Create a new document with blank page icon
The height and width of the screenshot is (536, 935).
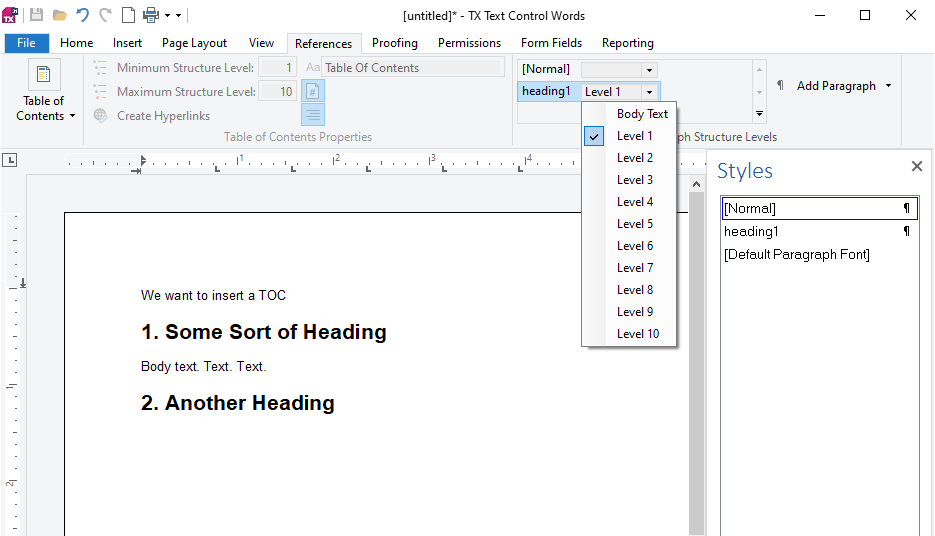(128, 16)
